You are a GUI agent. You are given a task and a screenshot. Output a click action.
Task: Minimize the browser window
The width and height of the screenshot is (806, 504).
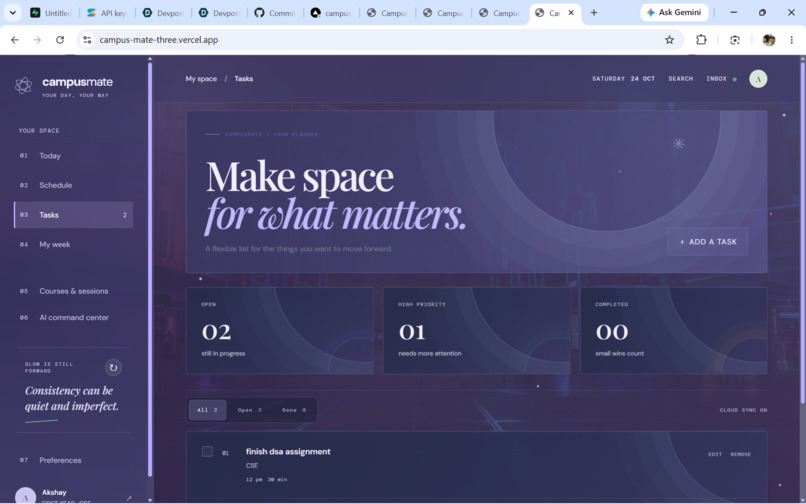coord(734,12)
